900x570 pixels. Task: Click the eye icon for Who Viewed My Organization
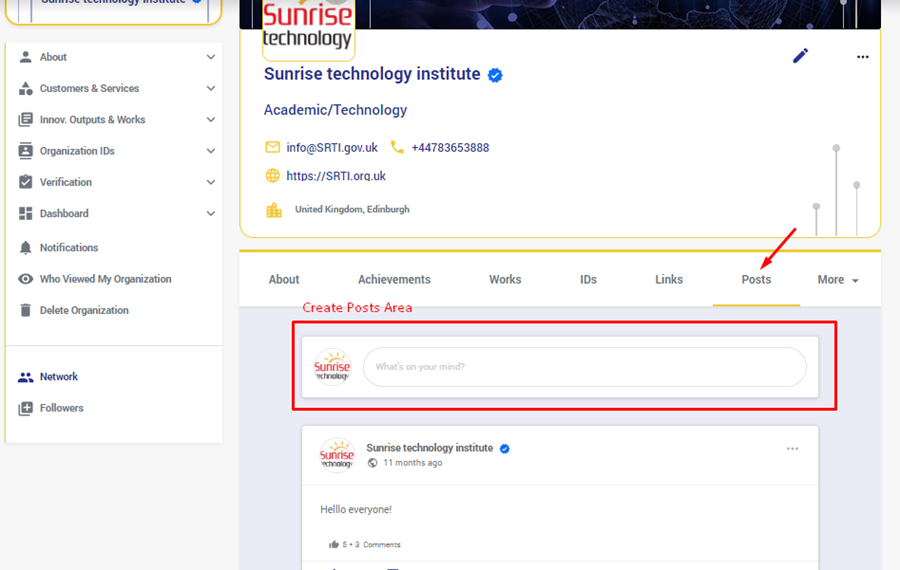26,279
